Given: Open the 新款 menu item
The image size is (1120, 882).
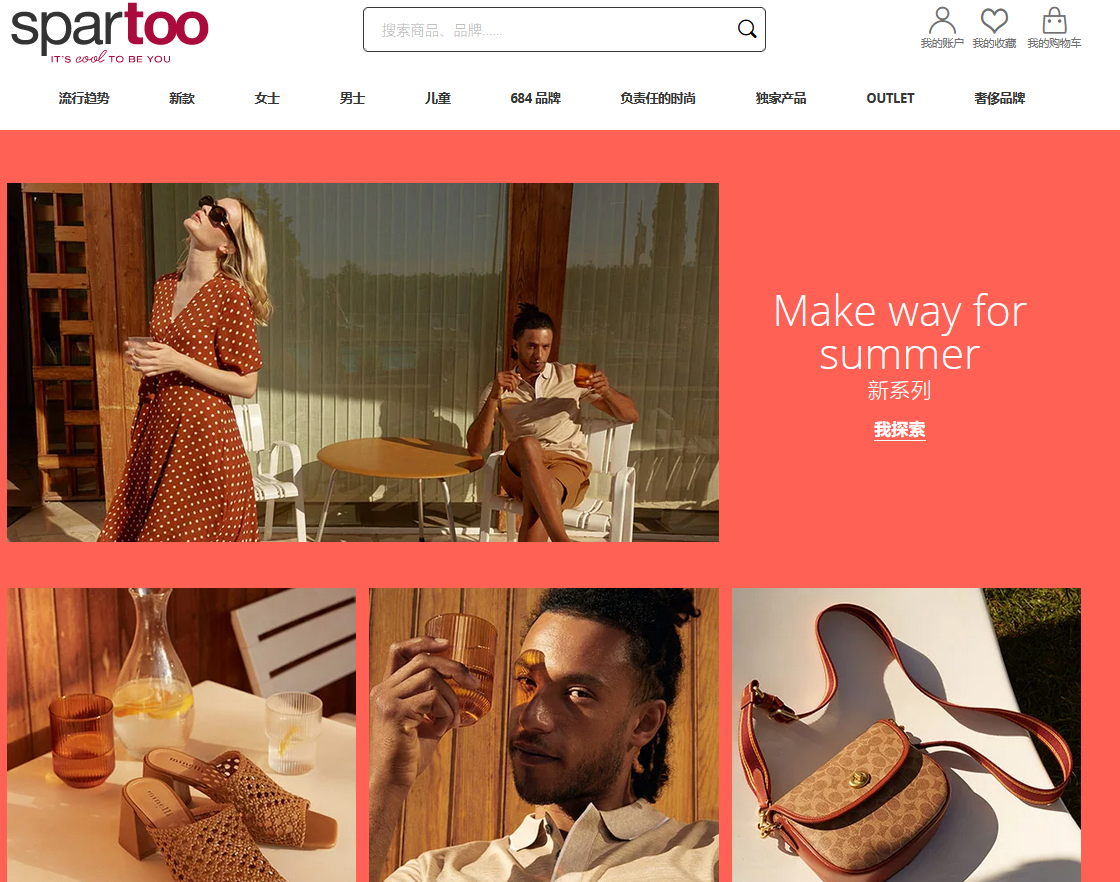Looking at the screenshot, I should 181,99.
